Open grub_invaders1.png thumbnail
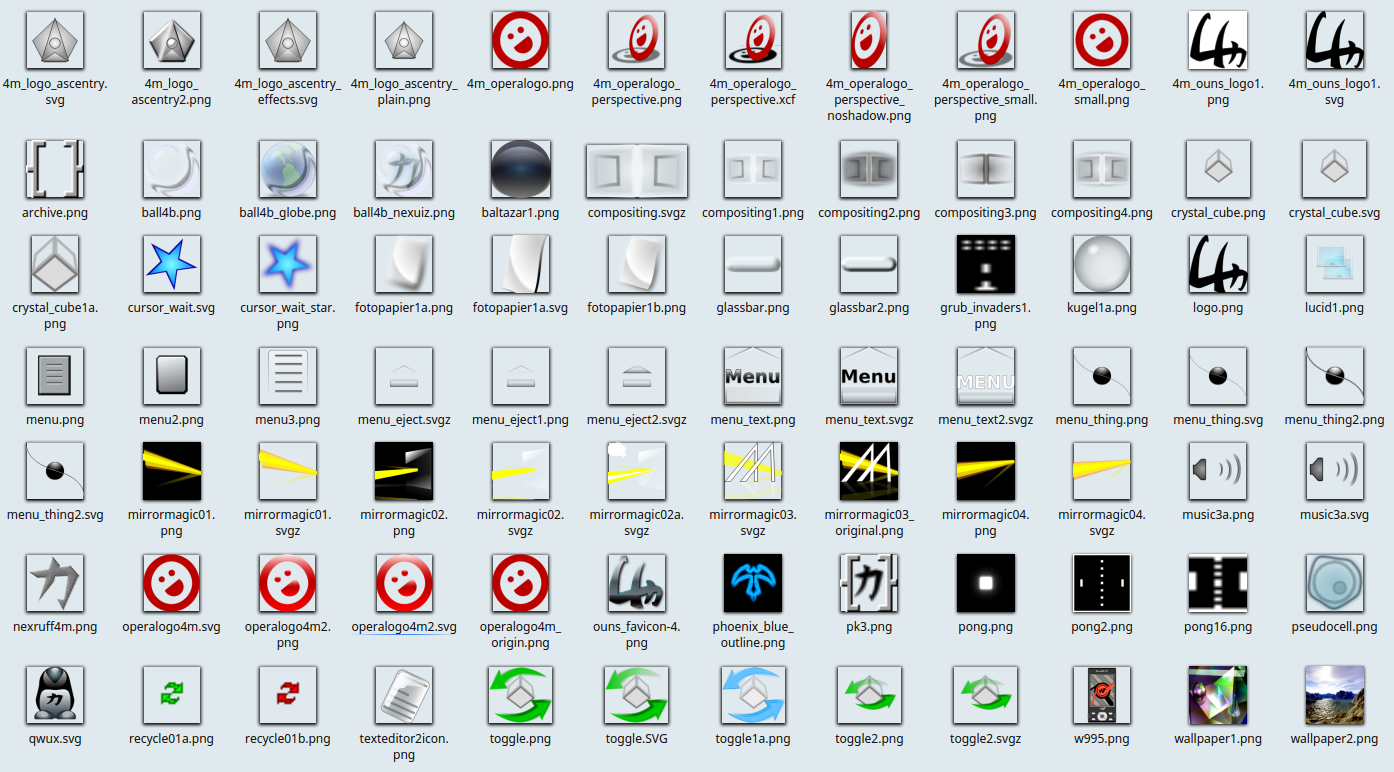This screenshot has width=1394, height=772. 986,264
